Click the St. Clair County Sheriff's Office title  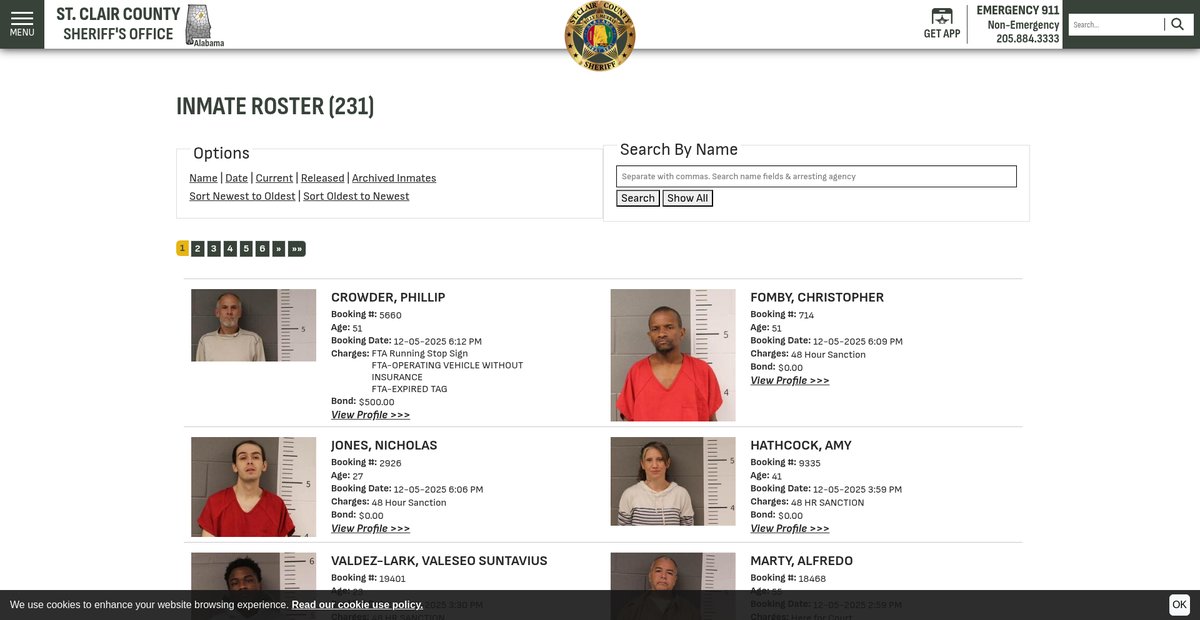[118, 24]
